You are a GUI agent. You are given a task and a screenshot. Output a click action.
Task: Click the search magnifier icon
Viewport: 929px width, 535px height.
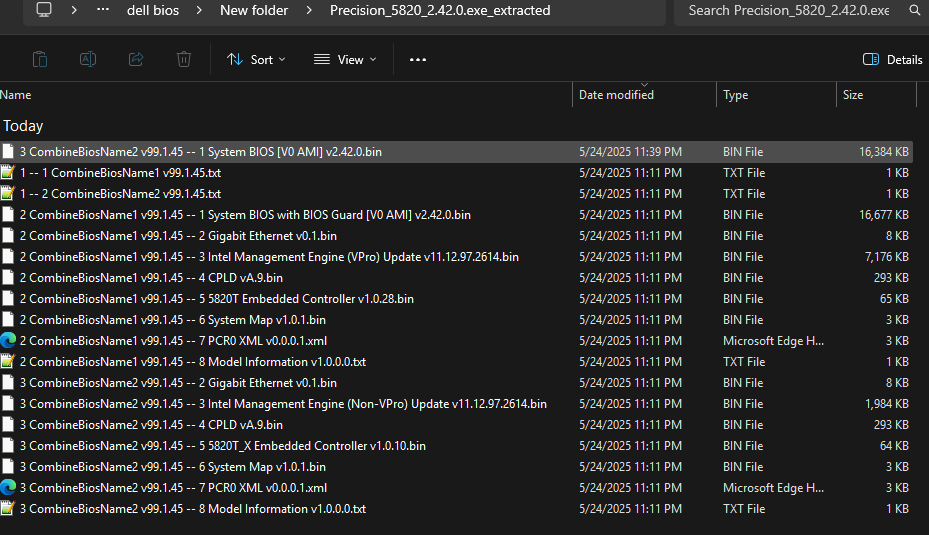[915, 10]
